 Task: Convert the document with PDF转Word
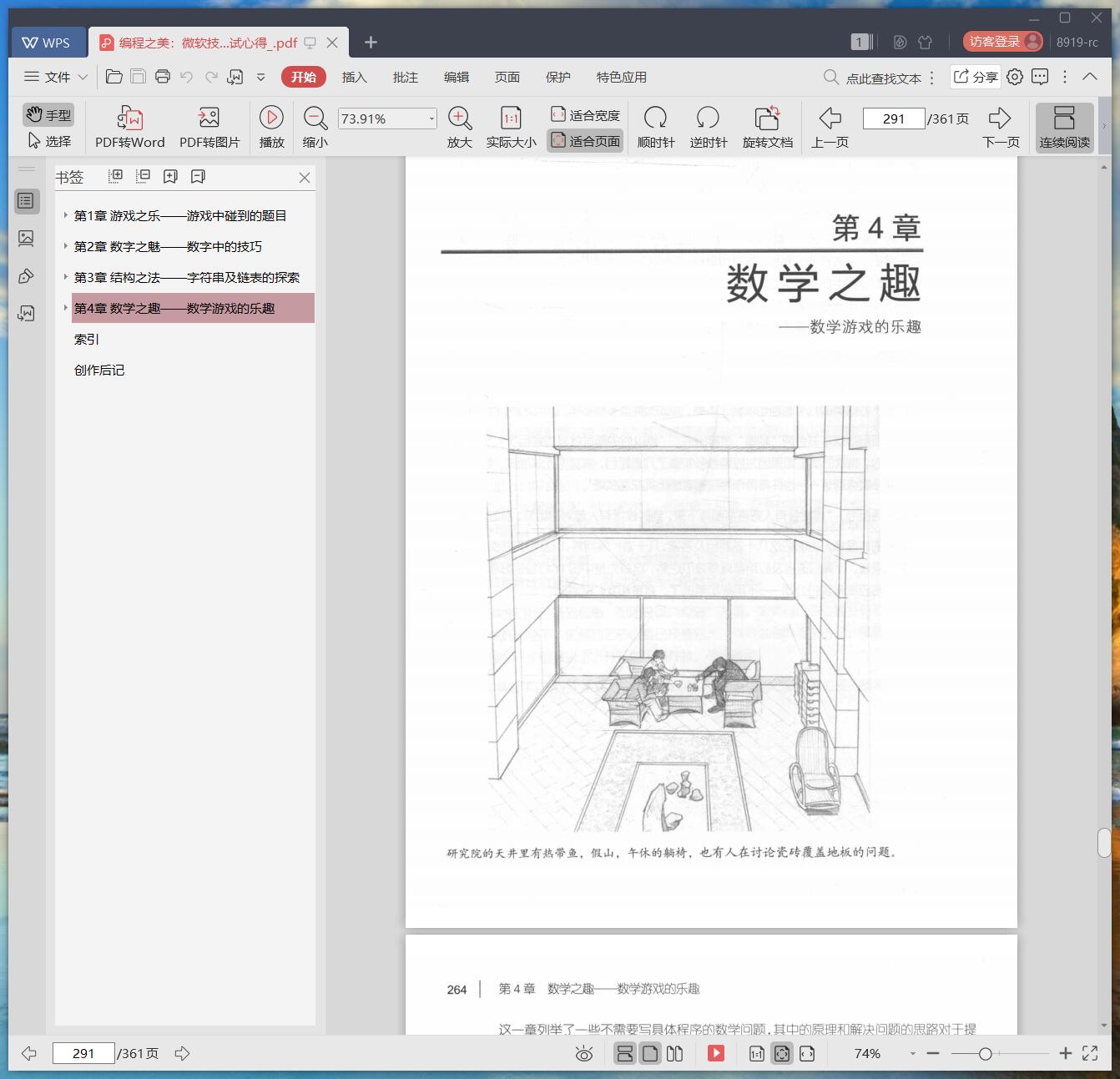tap(129, 127)
